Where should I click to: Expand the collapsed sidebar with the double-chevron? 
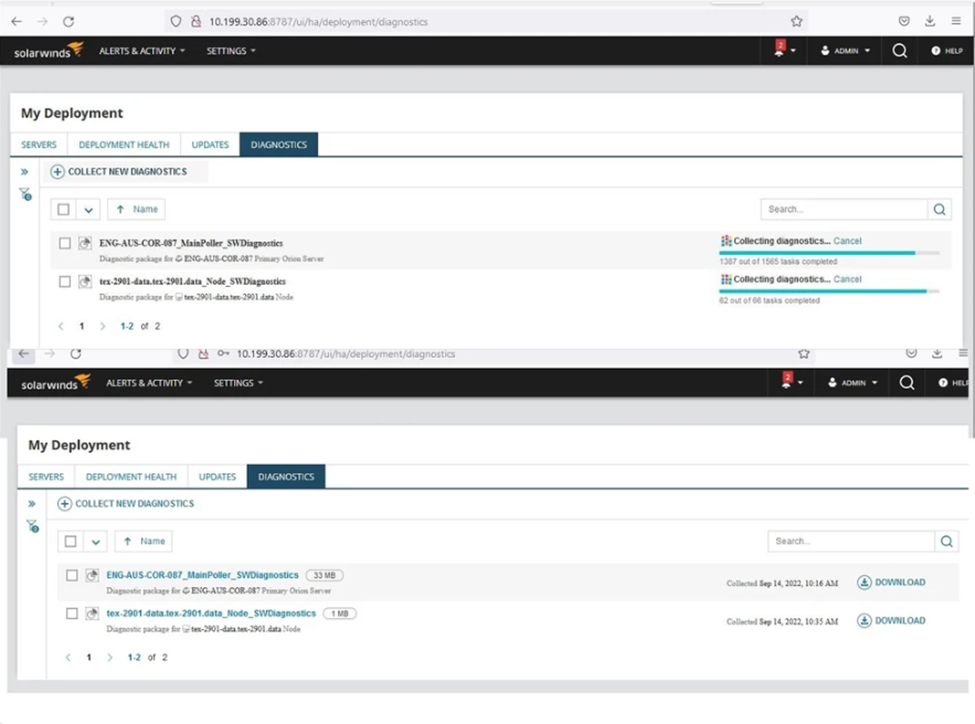26,170
